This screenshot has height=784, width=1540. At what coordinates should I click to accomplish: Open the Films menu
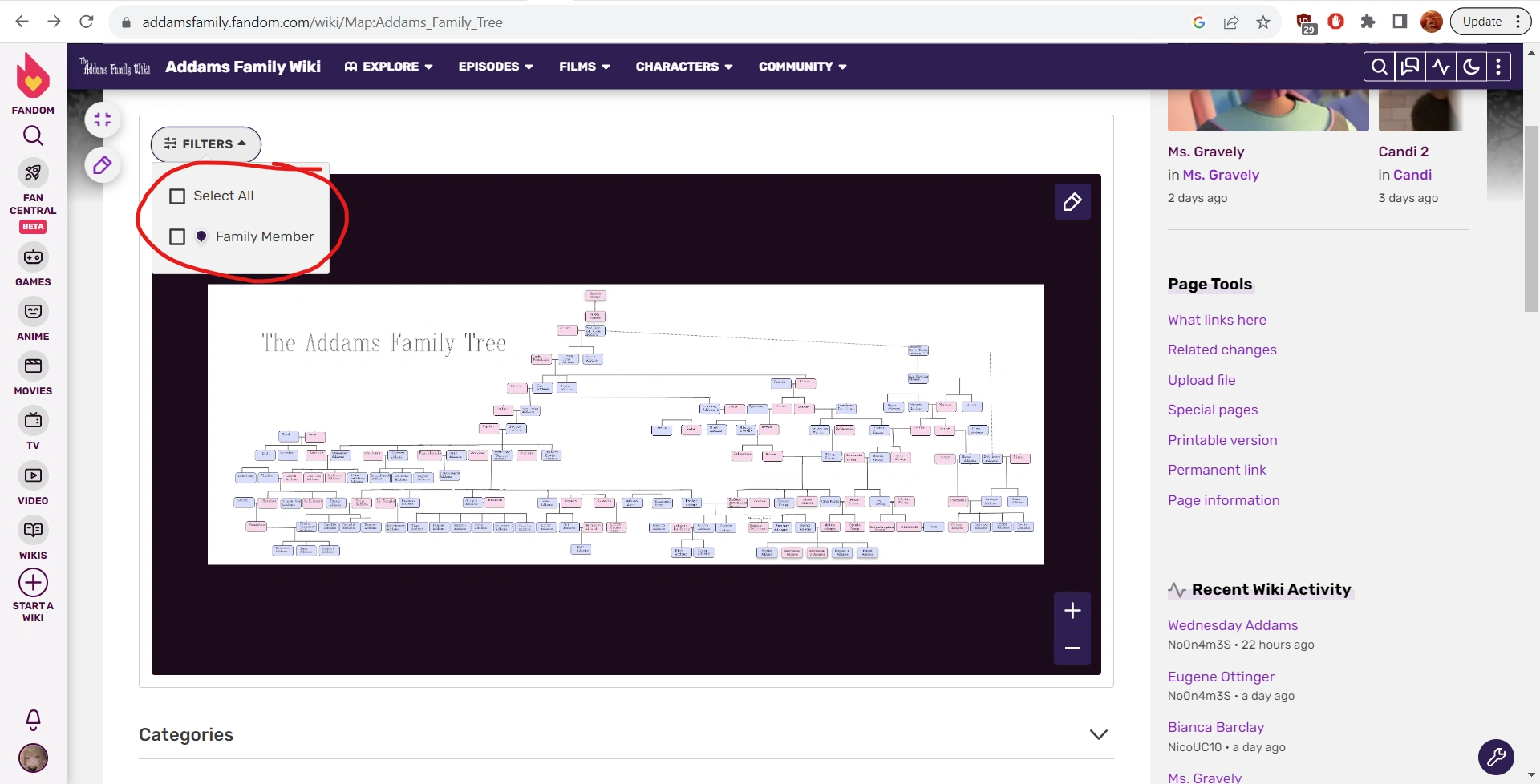click(x=585, y=67)
